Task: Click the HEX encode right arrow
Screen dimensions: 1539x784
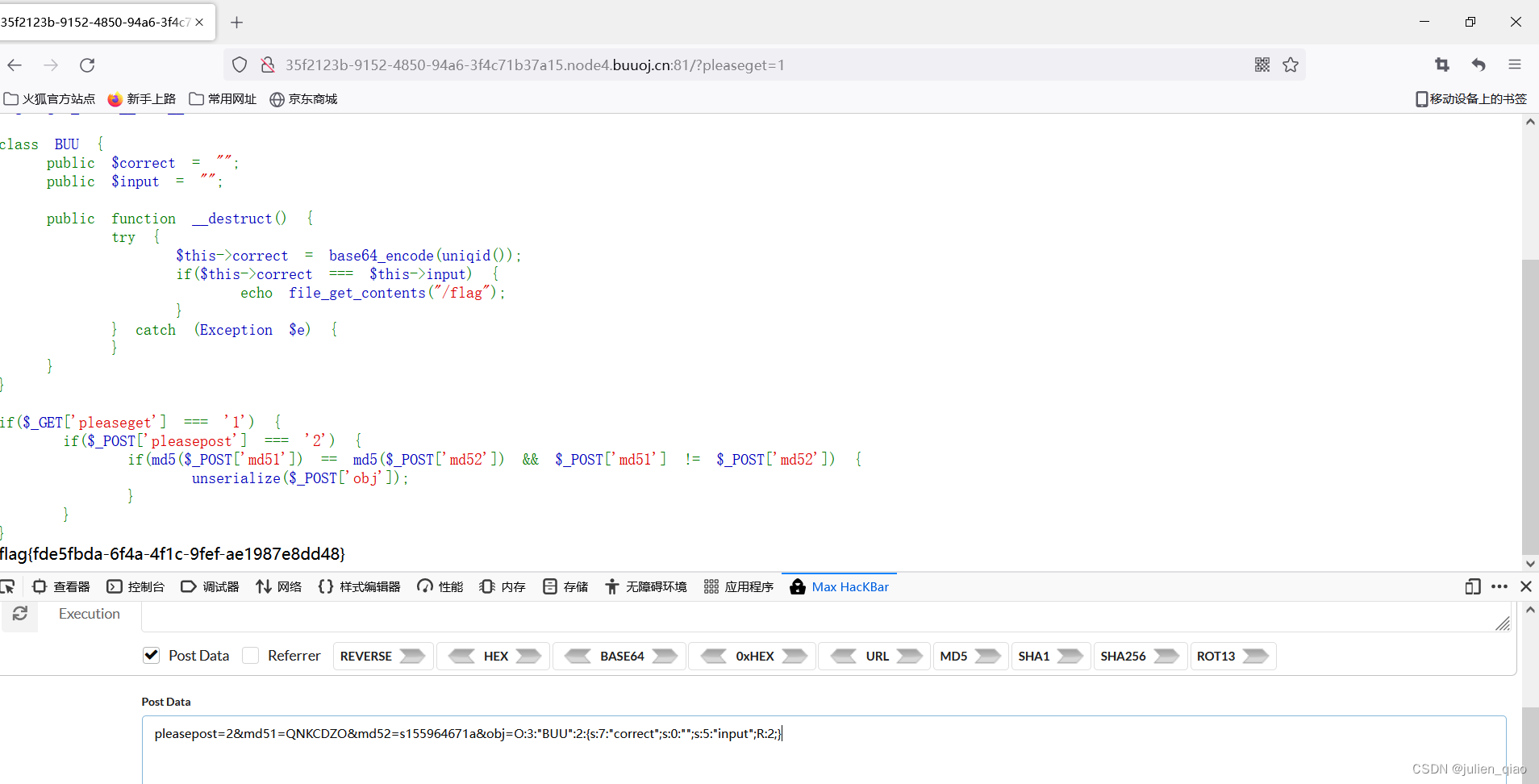Action: click(x=528, y=656)
